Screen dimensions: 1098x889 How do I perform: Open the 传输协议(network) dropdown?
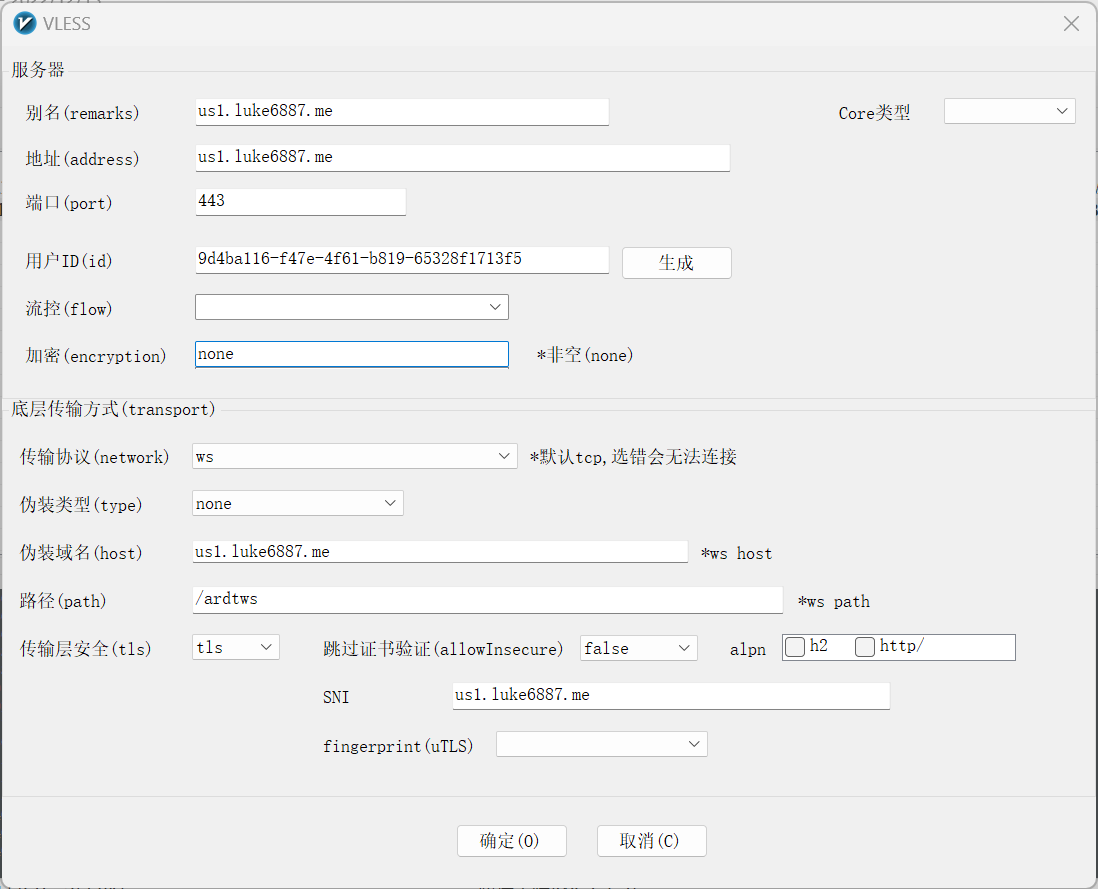pyautogui.click(x=354, y=457)
